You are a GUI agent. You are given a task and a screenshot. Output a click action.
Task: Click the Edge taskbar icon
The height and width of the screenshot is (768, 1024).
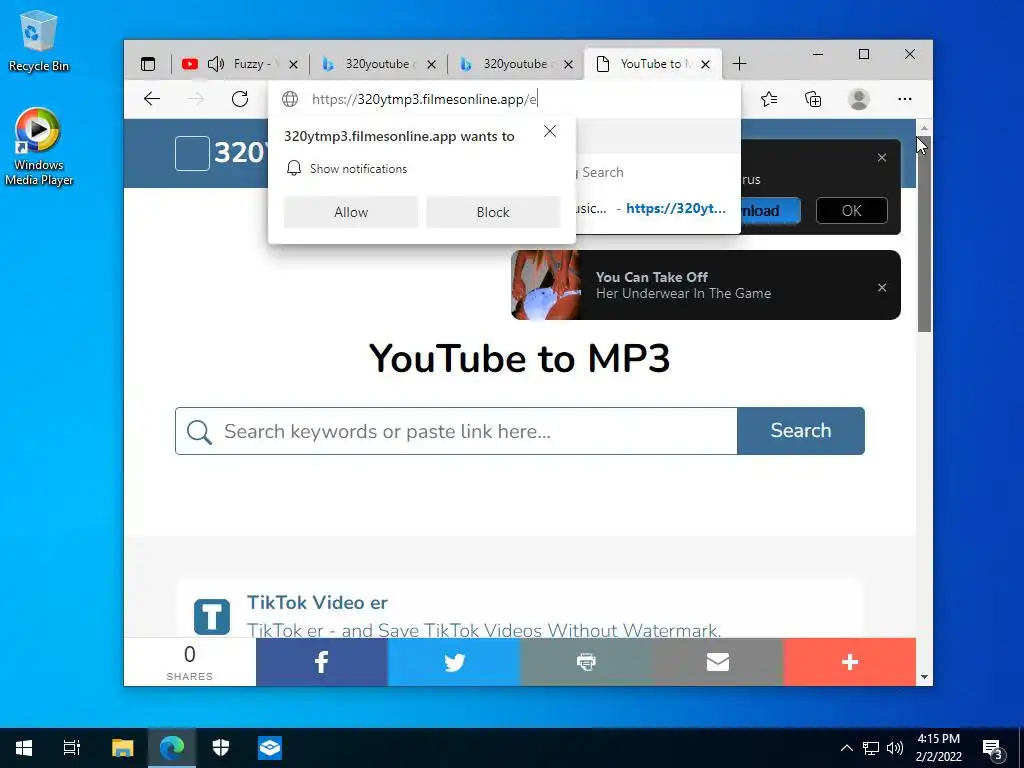(x=172, y=748)
